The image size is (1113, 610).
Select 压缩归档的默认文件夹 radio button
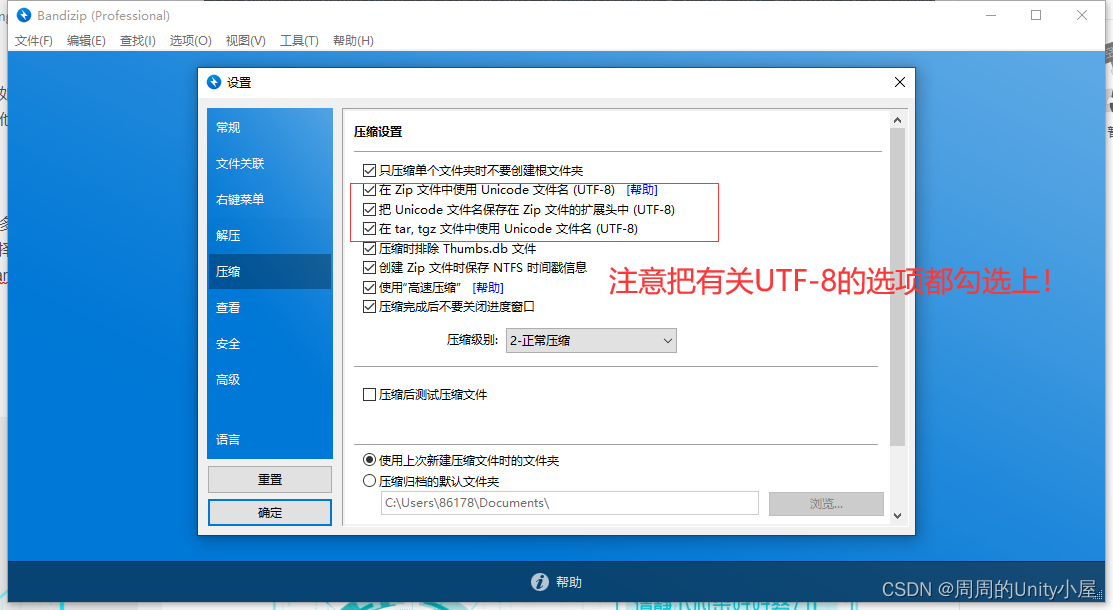pyautogui.click(x=369, y=481)
